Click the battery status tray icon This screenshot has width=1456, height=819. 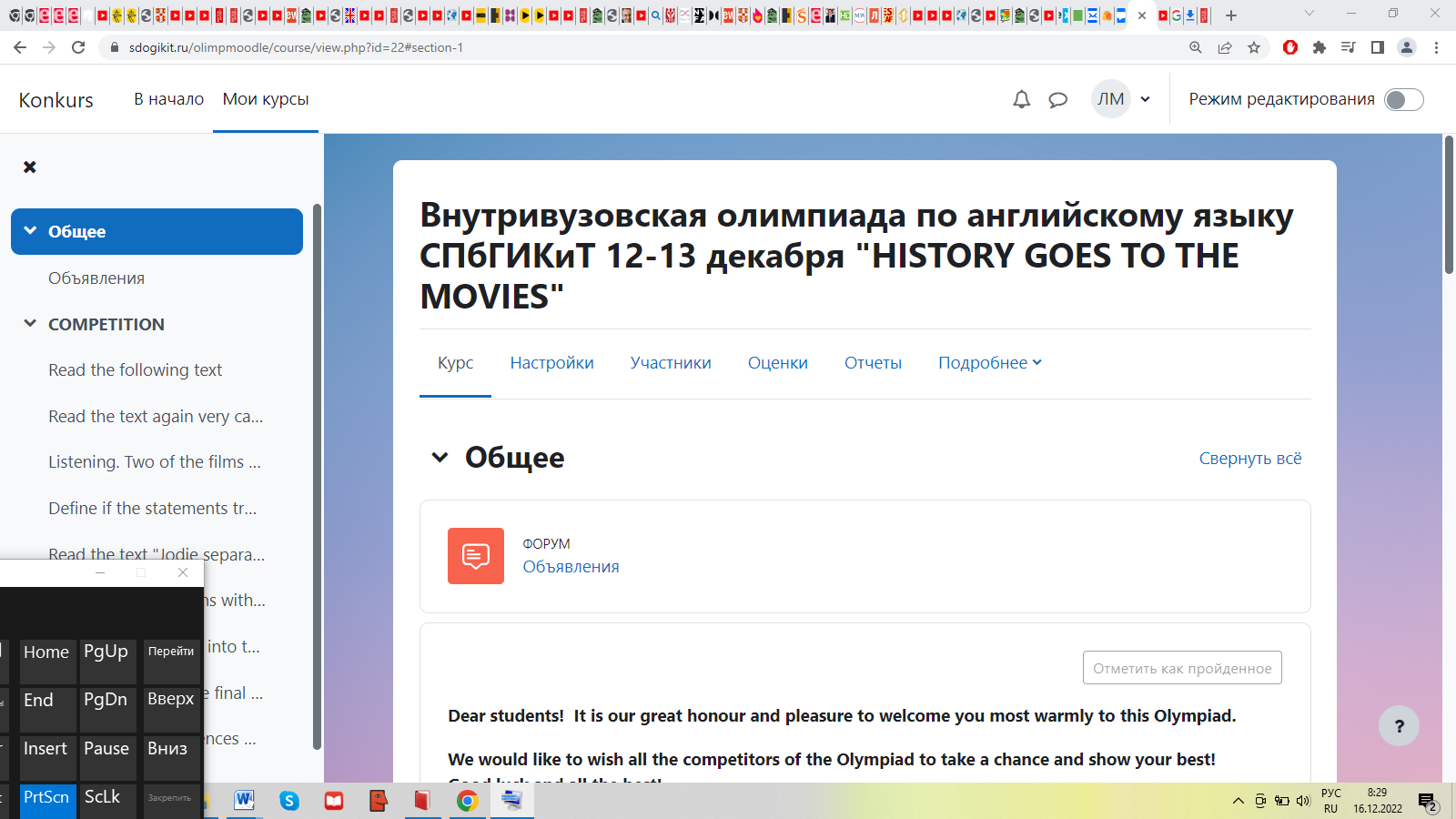[1281, 801]
